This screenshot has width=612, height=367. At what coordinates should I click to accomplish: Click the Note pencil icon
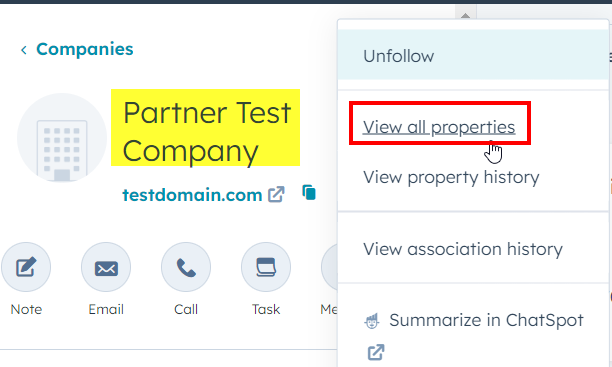26,267
